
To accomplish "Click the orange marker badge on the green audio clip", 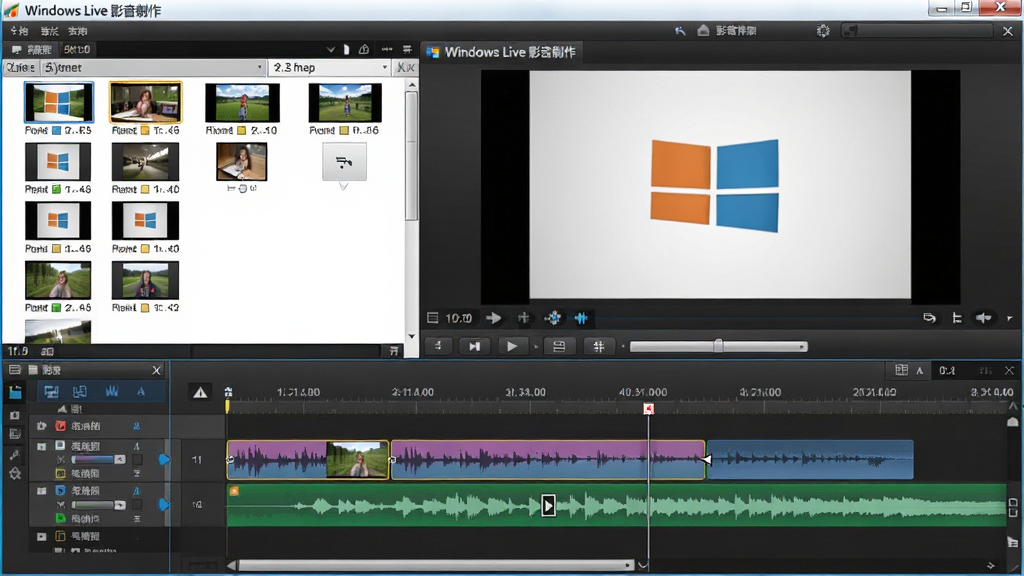I will click(x=234, y=490).
